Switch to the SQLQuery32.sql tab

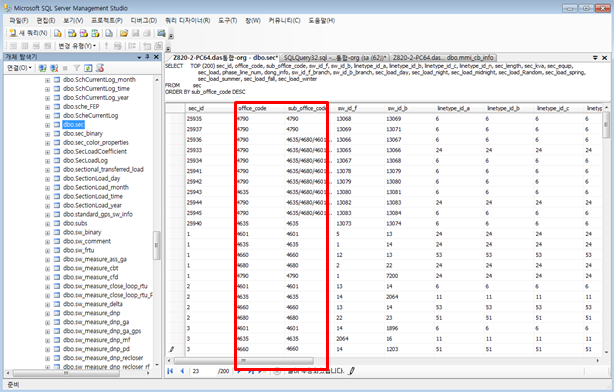[x=335, y=58]
